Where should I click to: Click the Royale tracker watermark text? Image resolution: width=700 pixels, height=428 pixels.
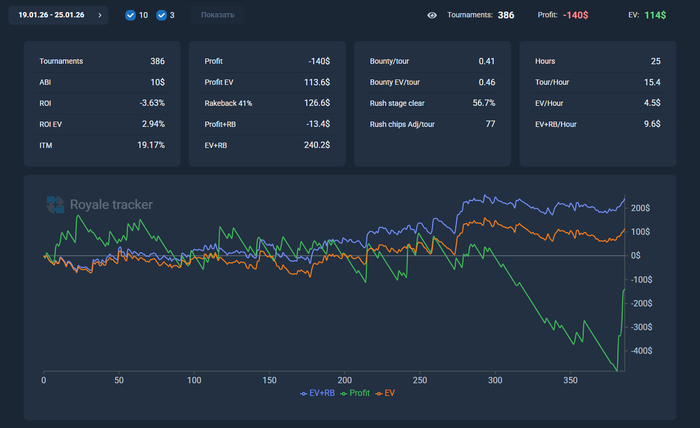point(111,205)
